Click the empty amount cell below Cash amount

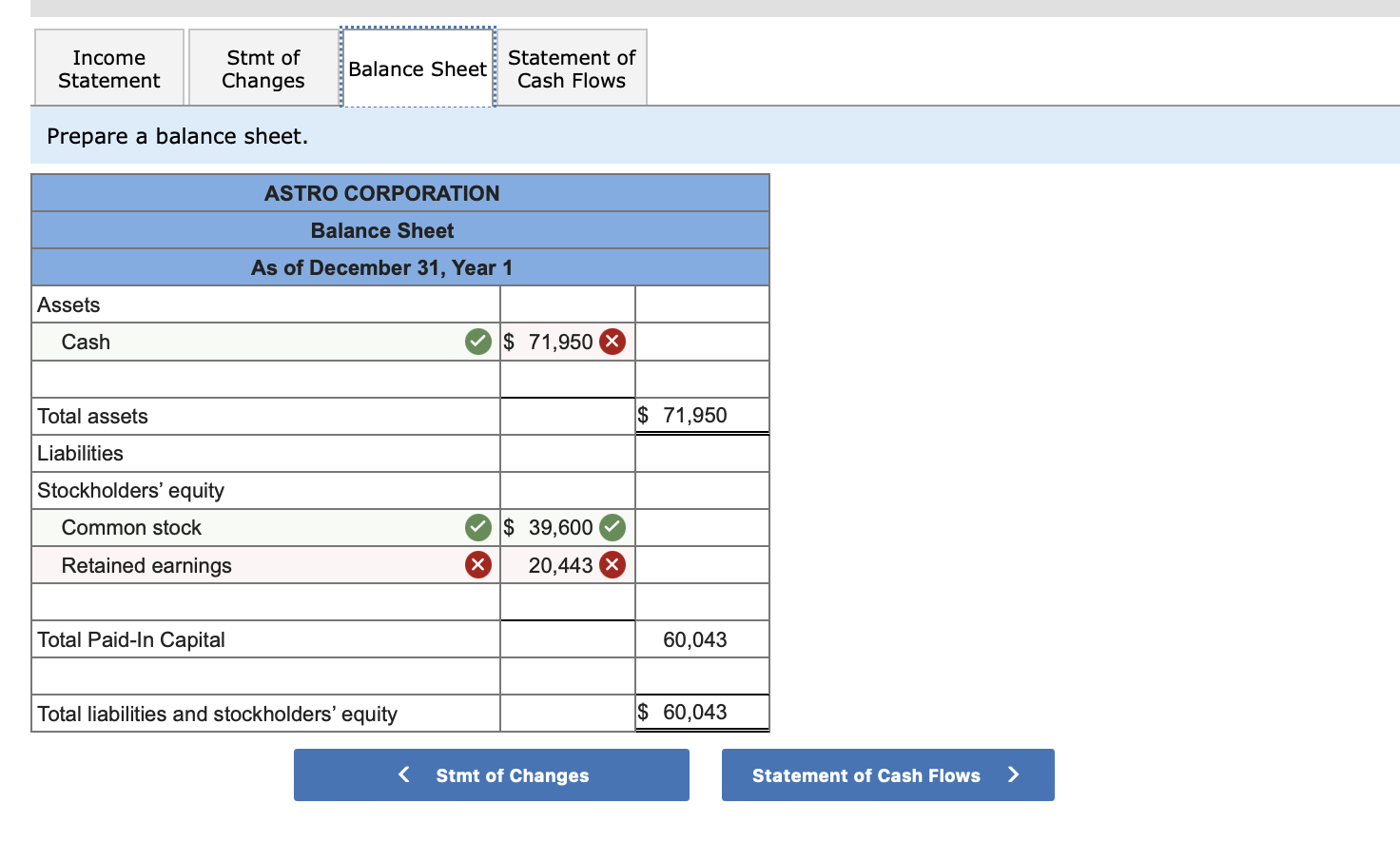[x=568, y=379]
